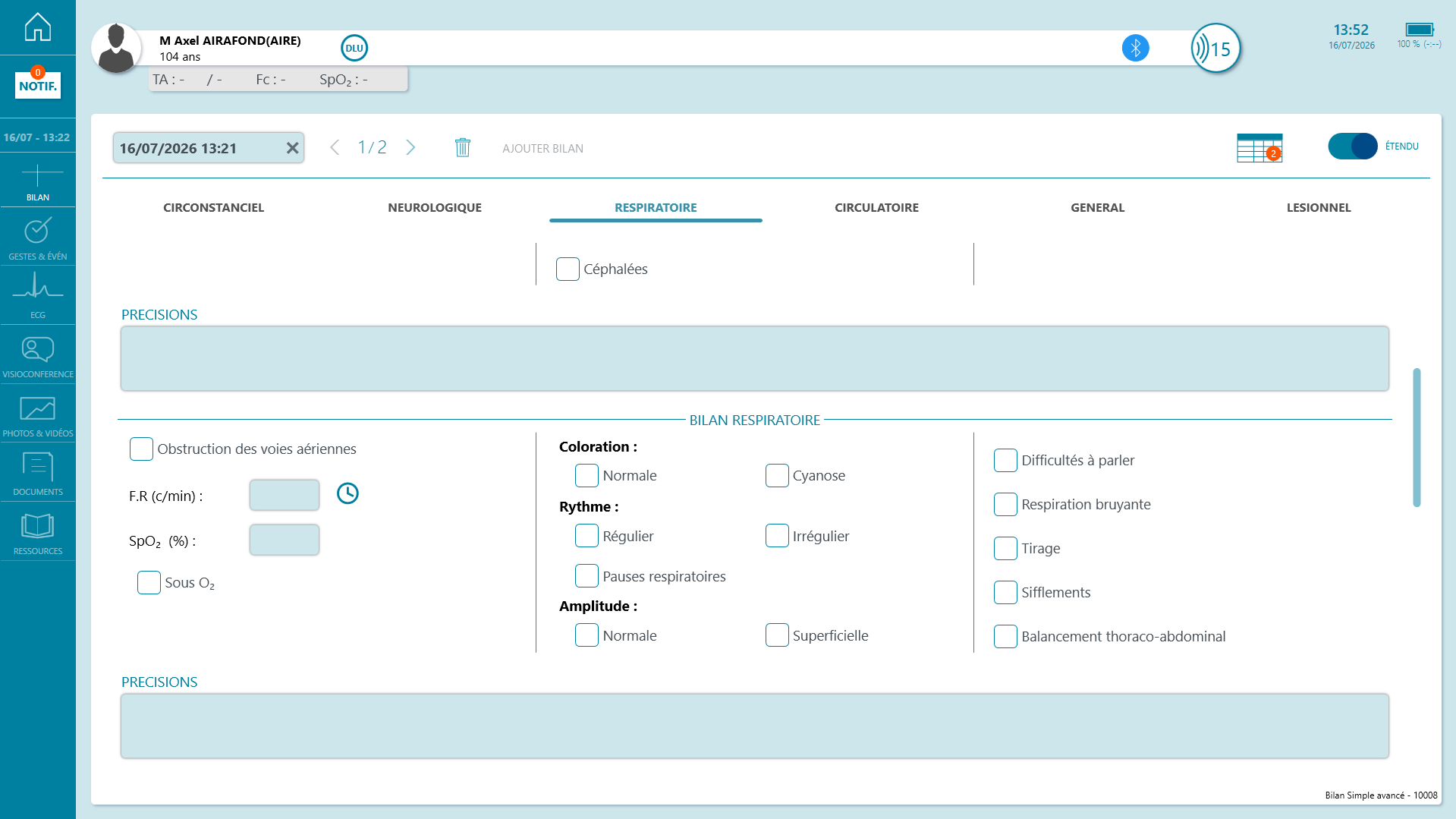The width and height of the screenshot is (1456, 819).
Task: Delete bilan with trash icon
Action: (463, 147)
